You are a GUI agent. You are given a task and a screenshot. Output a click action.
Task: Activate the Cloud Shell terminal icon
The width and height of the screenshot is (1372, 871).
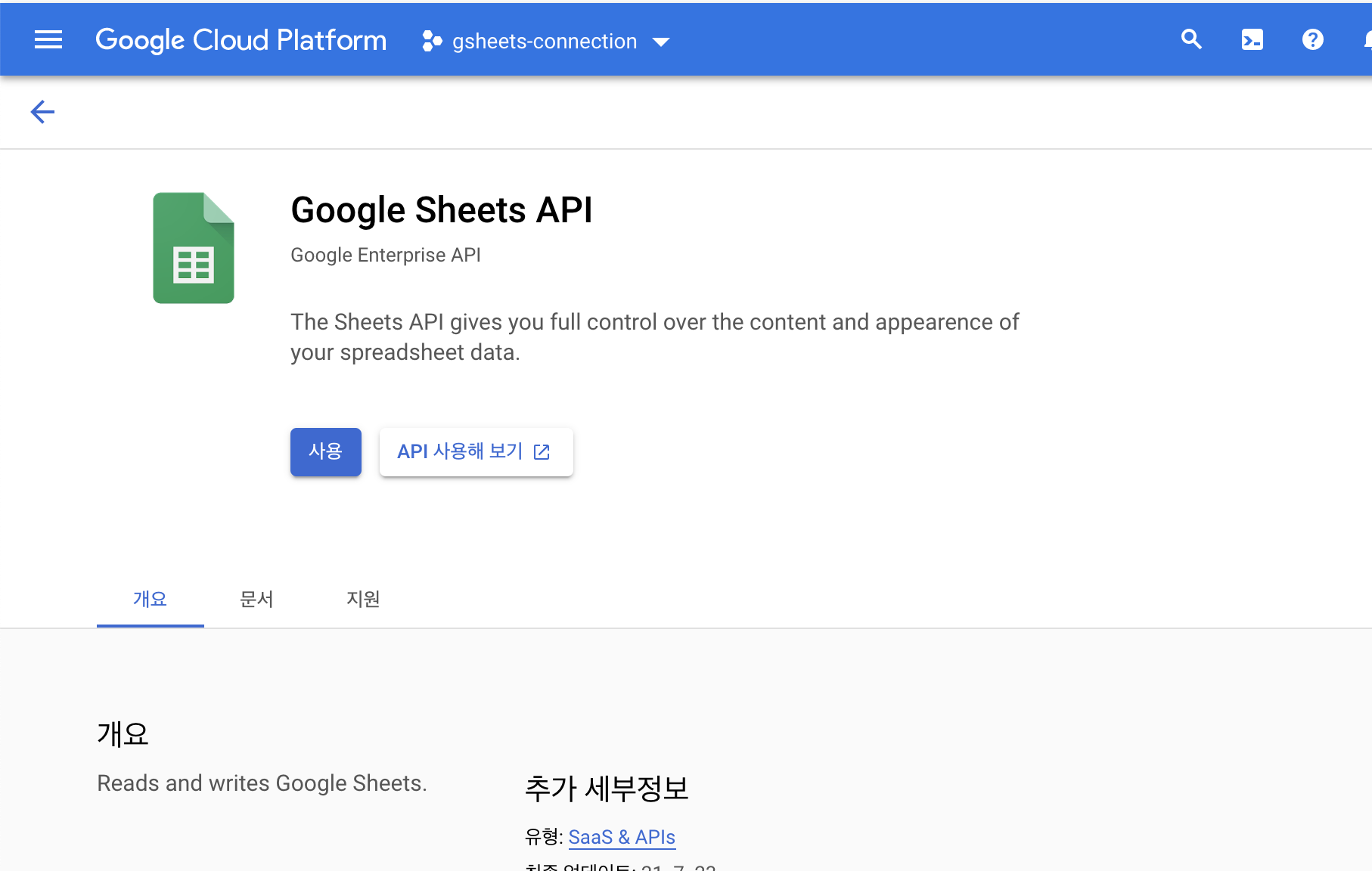pos(1252,39)
